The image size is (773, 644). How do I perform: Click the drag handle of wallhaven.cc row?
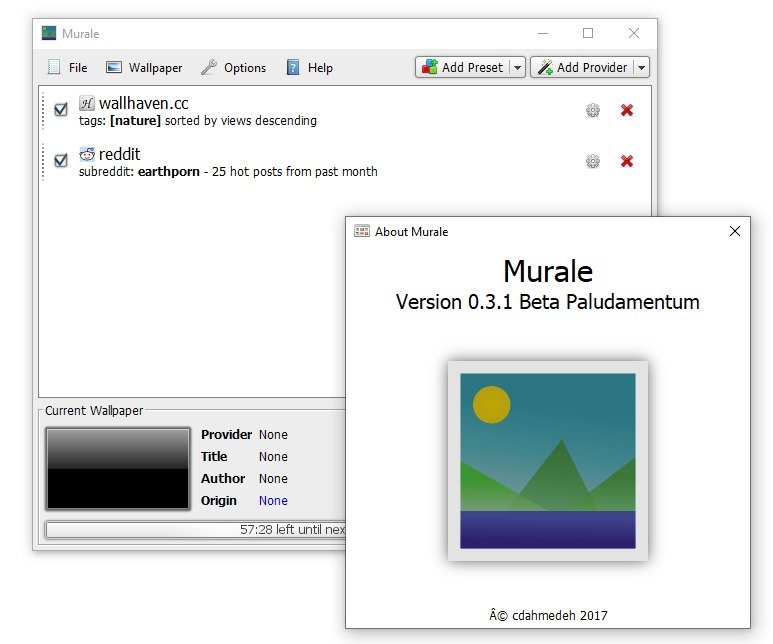coord(43,110)
